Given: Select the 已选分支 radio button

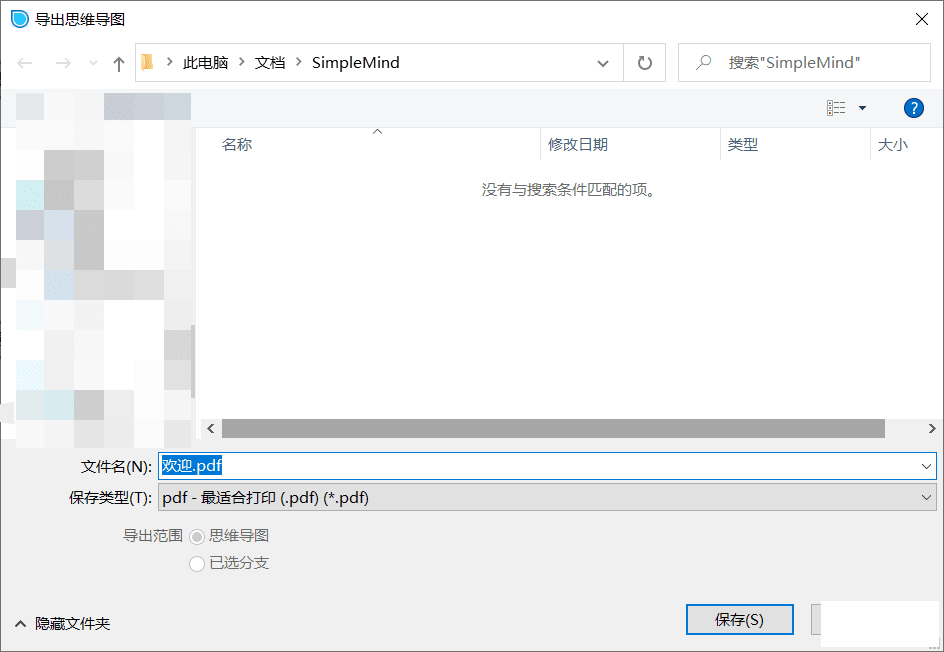Looking at the screenshot, I should [x=197, y=564].
